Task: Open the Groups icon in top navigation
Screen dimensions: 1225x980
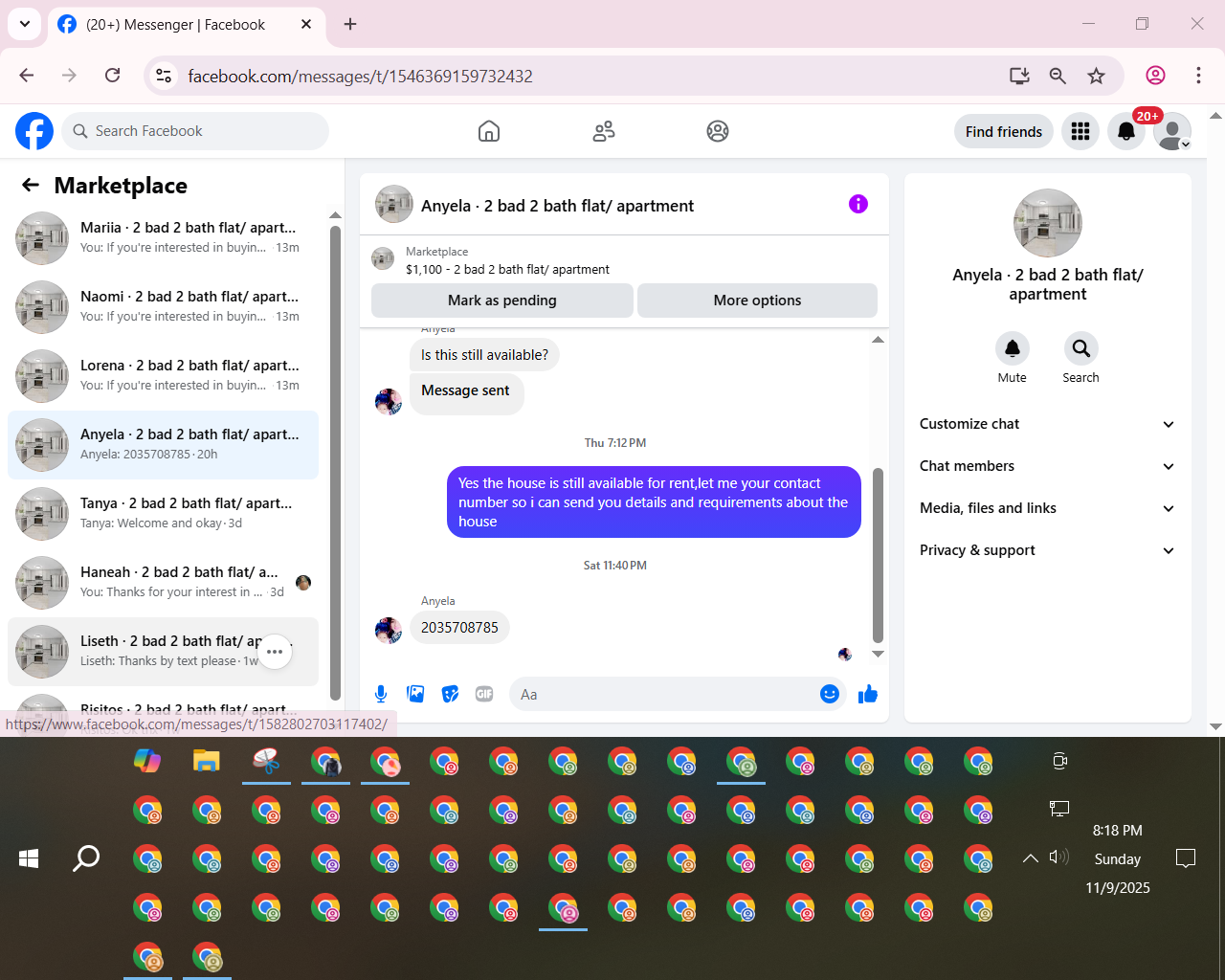Action: pyautogui.click(x=718, y=131)
